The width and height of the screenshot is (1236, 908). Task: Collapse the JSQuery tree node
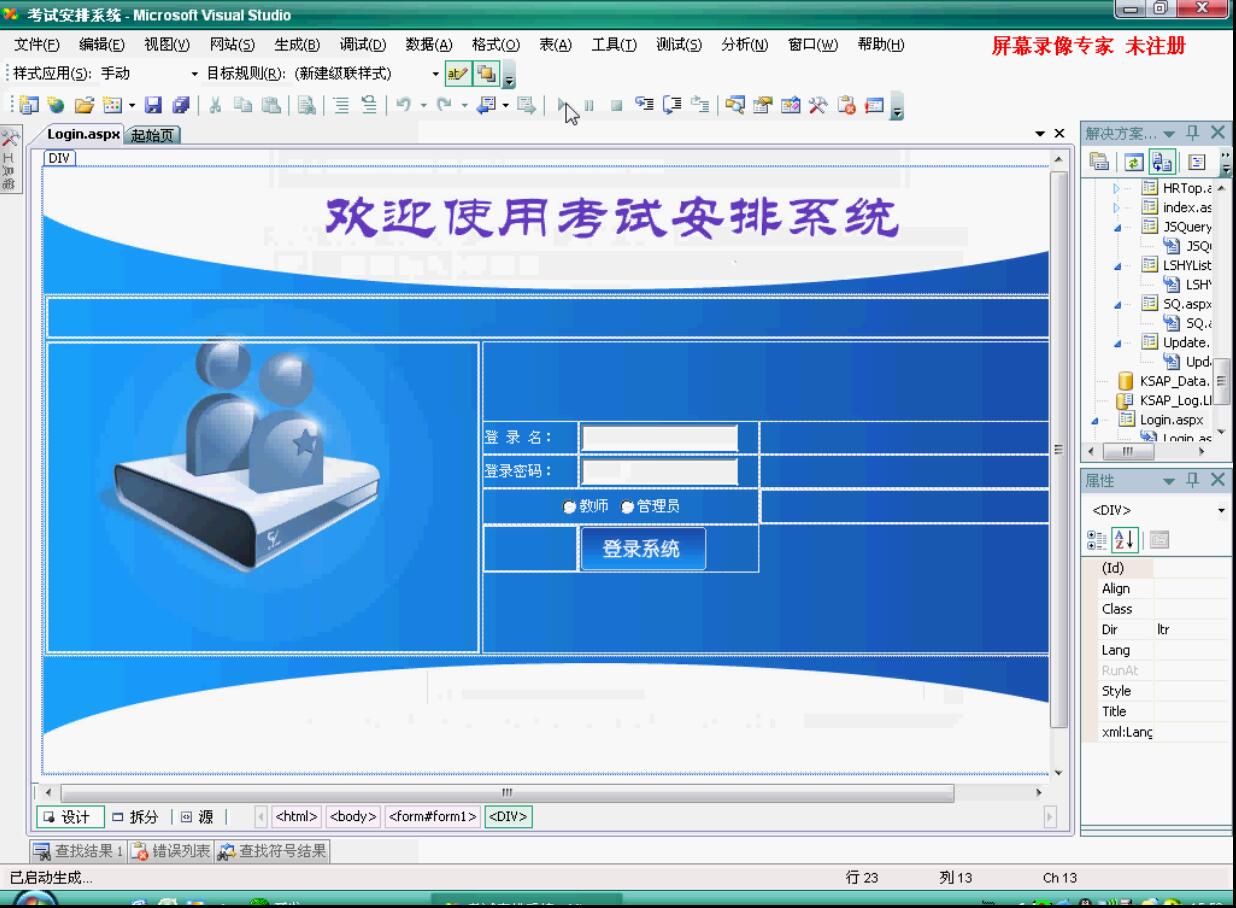click(1117, 227)
